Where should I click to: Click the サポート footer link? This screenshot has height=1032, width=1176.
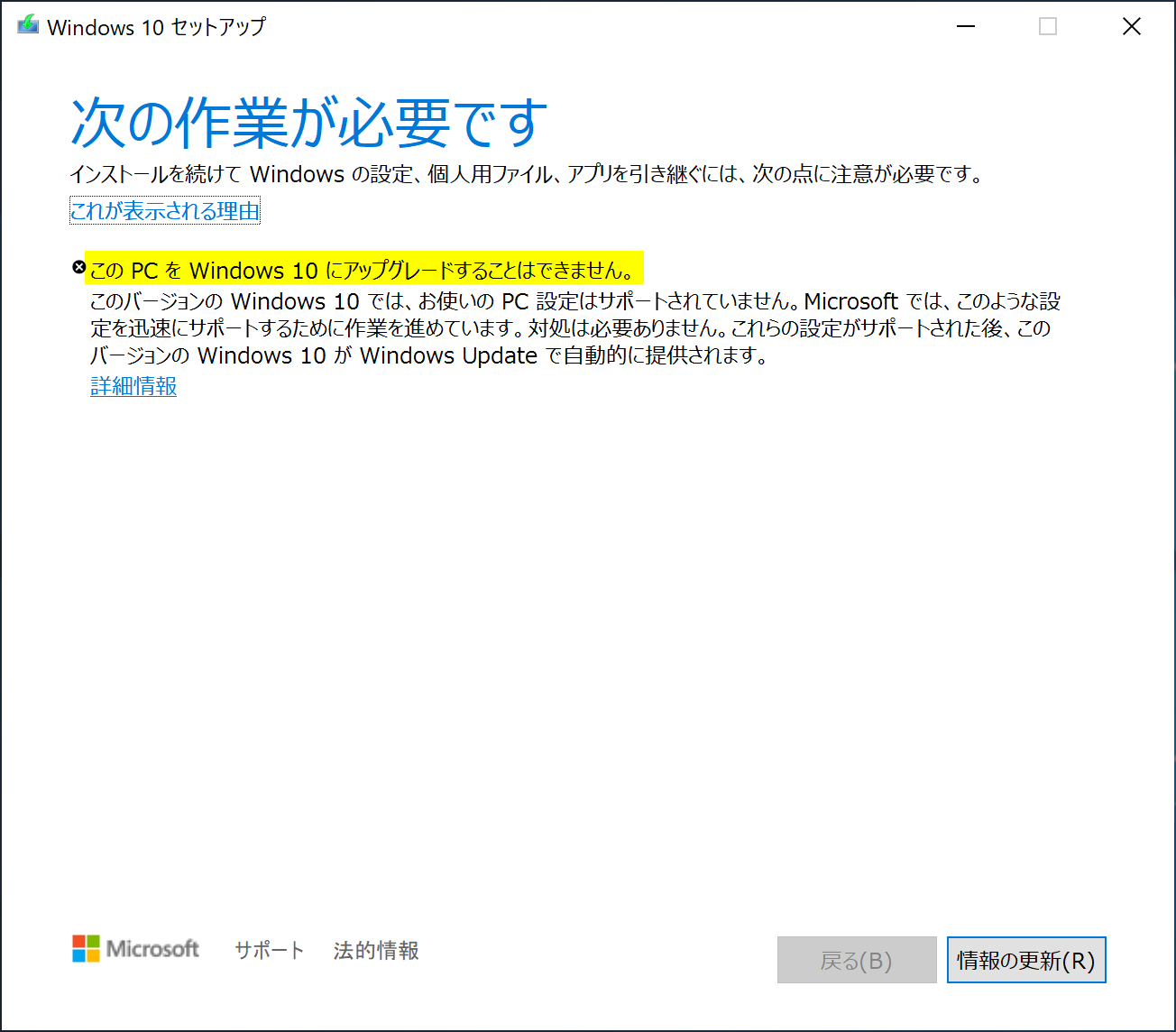[x=269, y=950]
